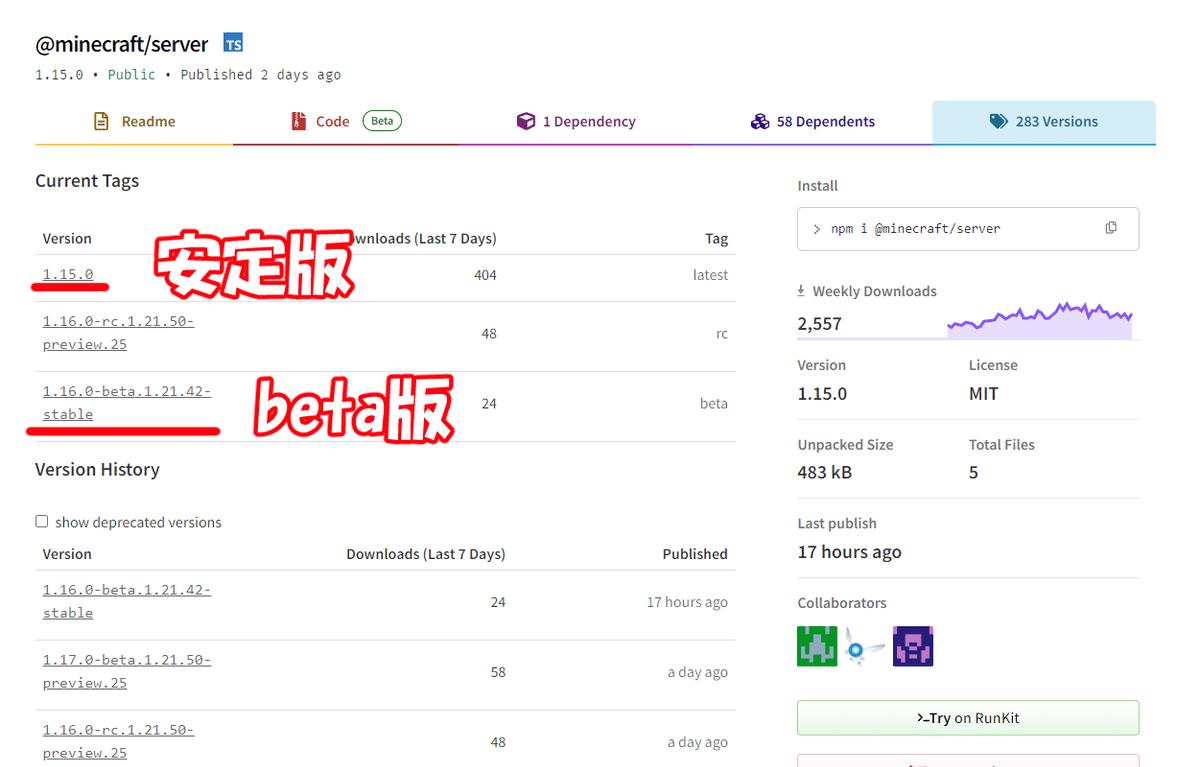Open 1.16.0-rc.1.21.50-preview.25 in Version History

tap(118, 742)
